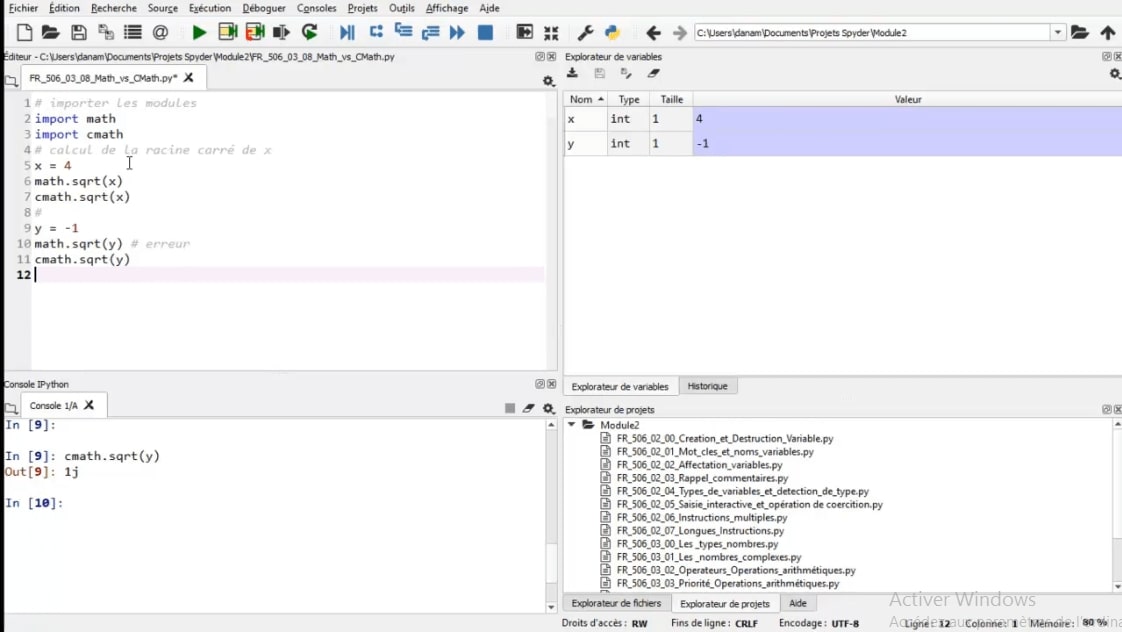Open the Outils menu

point(401,8)
